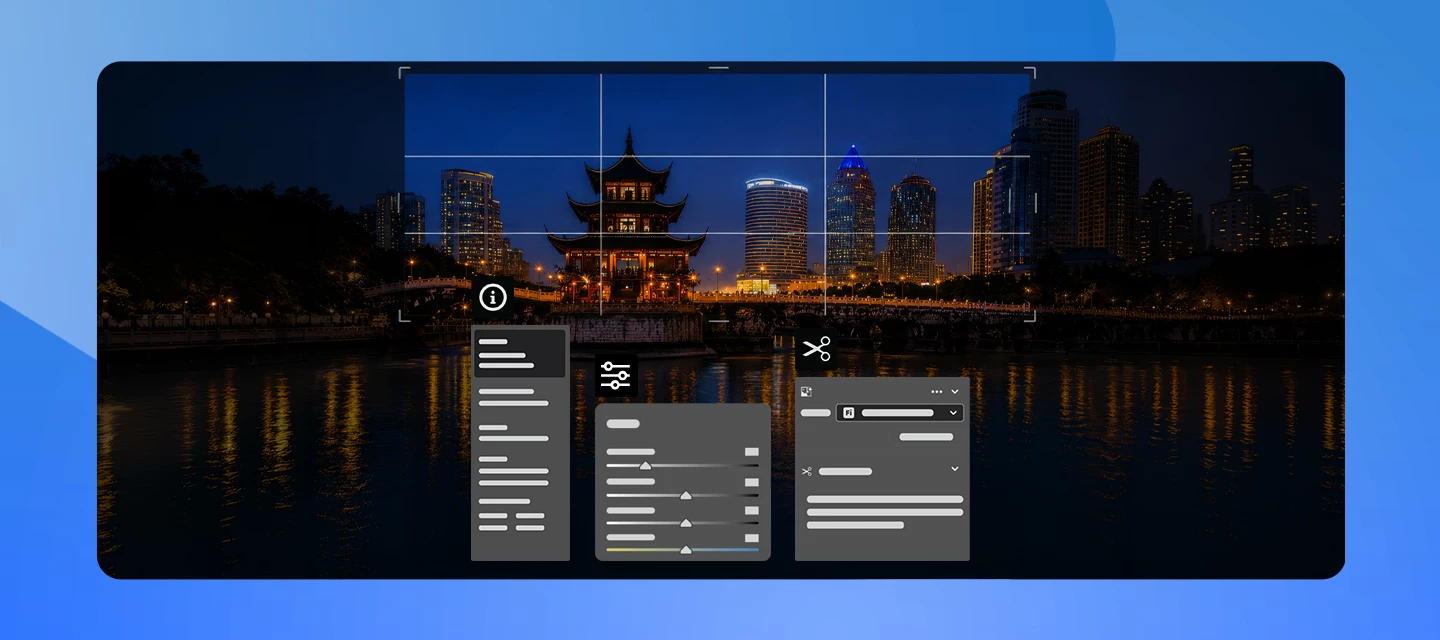This screenshot has width=1440, height=640.
Task: Click the second slider's handle
Action: point(686,495)
